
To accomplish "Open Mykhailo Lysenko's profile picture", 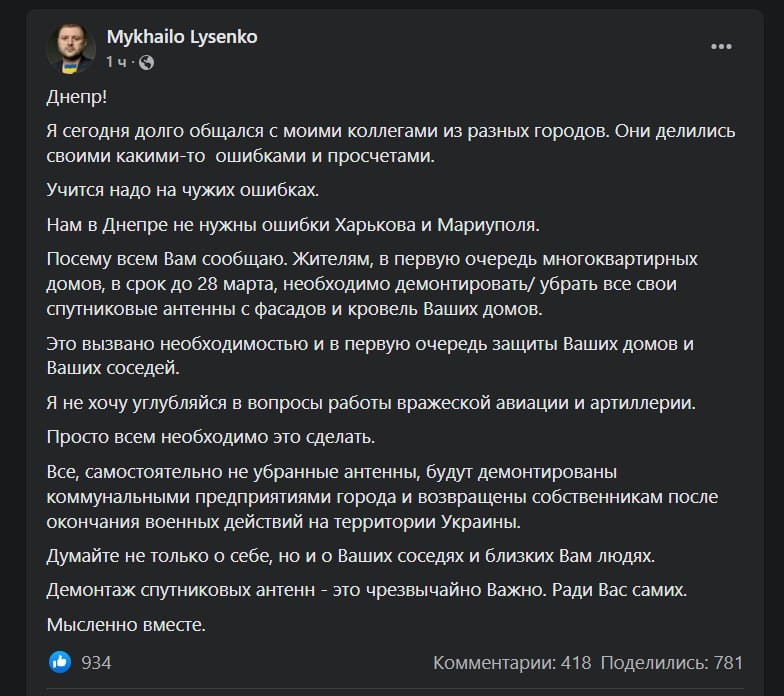I will [71, 48].
